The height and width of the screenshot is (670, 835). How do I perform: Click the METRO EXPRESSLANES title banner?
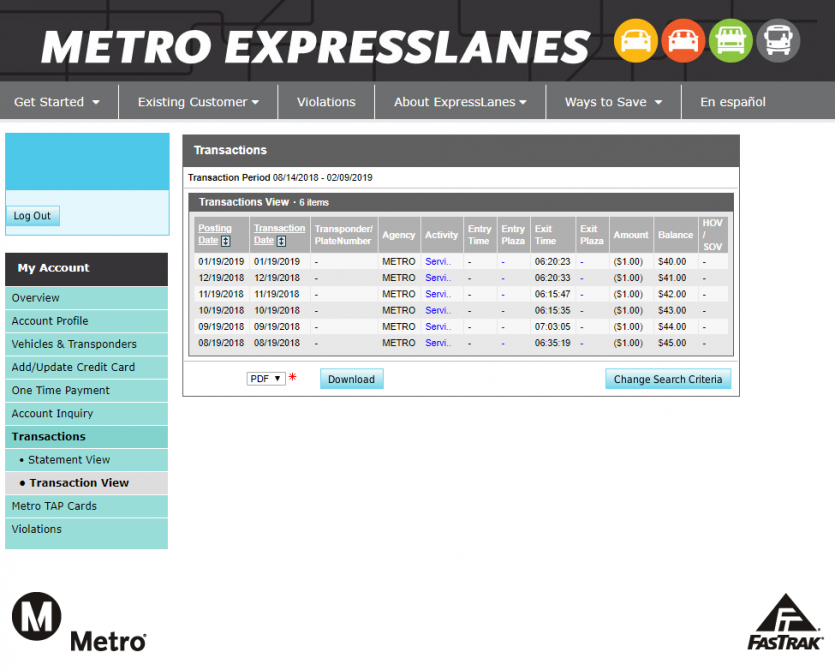[316, 47]
